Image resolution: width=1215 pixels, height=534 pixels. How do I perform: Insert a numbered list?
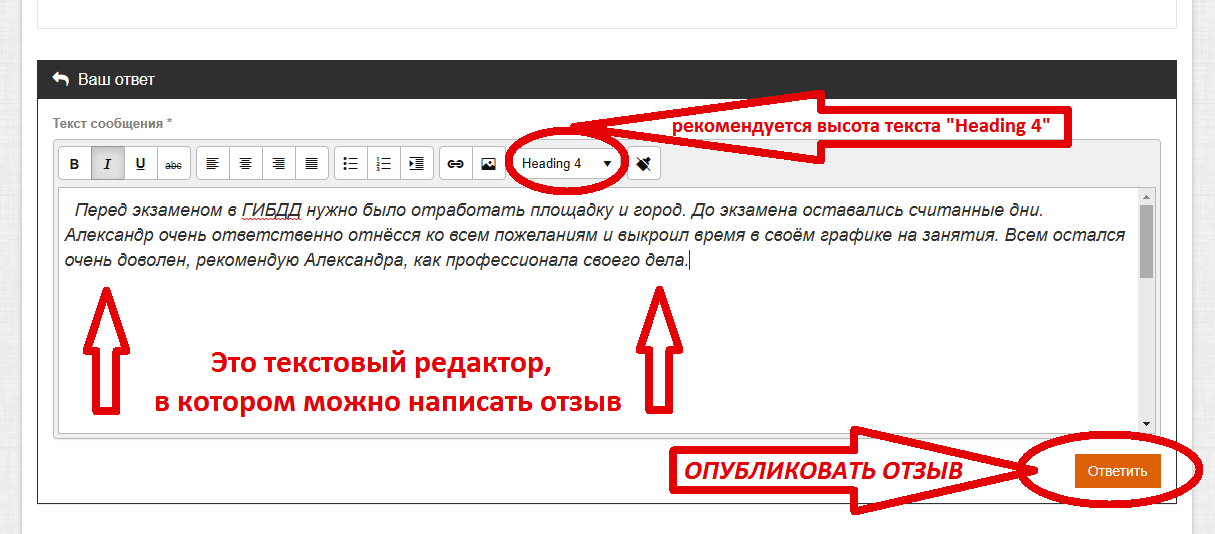(383, 164)
